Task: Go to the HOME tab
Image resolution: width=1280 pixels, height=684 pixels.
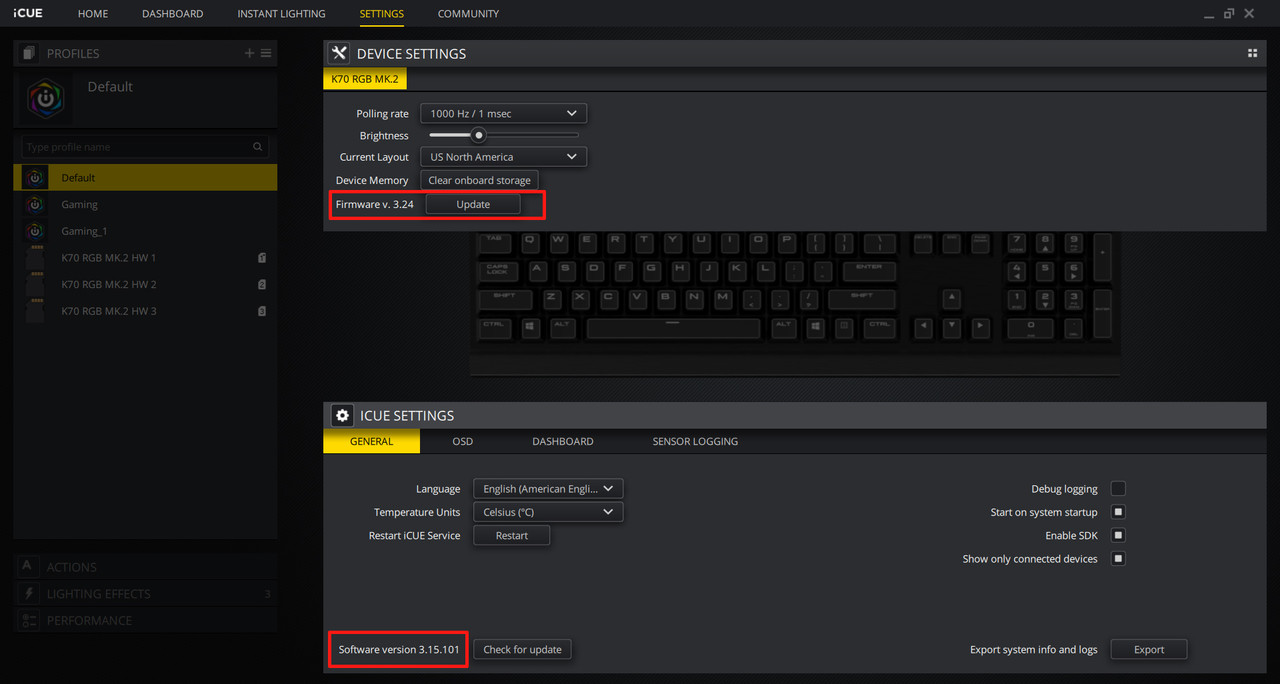Action: 93,14
